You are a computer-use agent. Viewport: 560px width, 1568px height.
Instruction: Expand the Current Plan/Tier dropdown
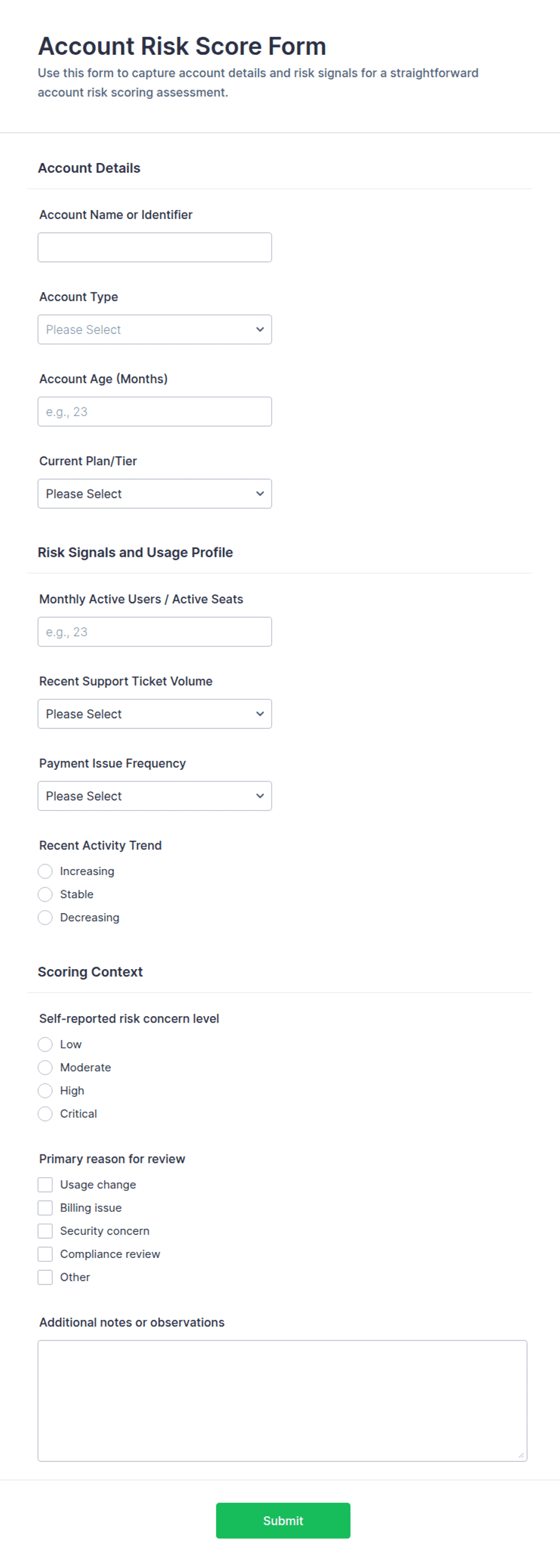pyautogui.click(x=155, y=494)
